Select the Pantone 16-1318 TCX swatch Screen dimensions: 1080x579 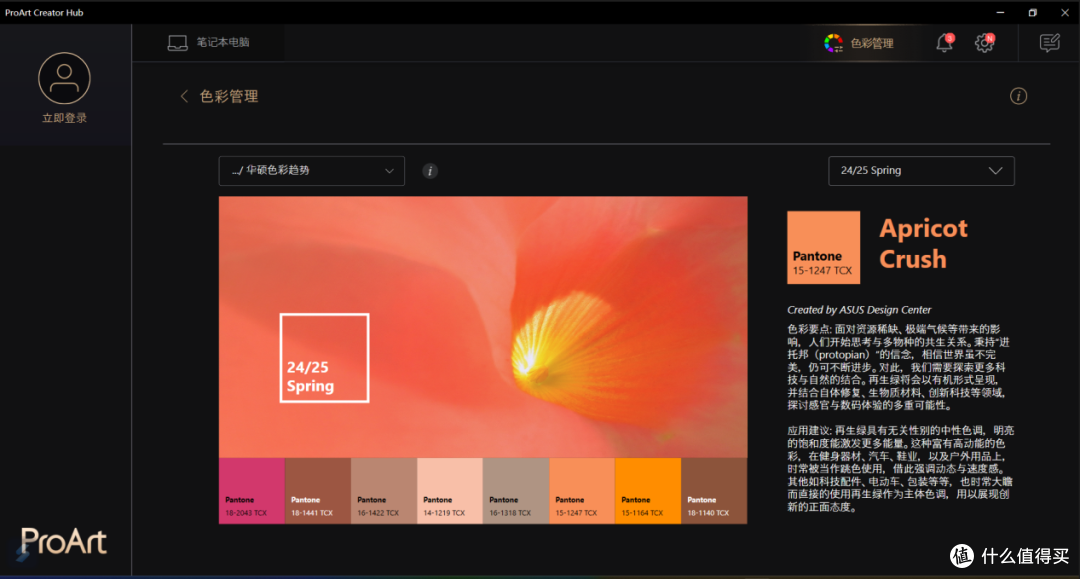[x=516, y=491]
